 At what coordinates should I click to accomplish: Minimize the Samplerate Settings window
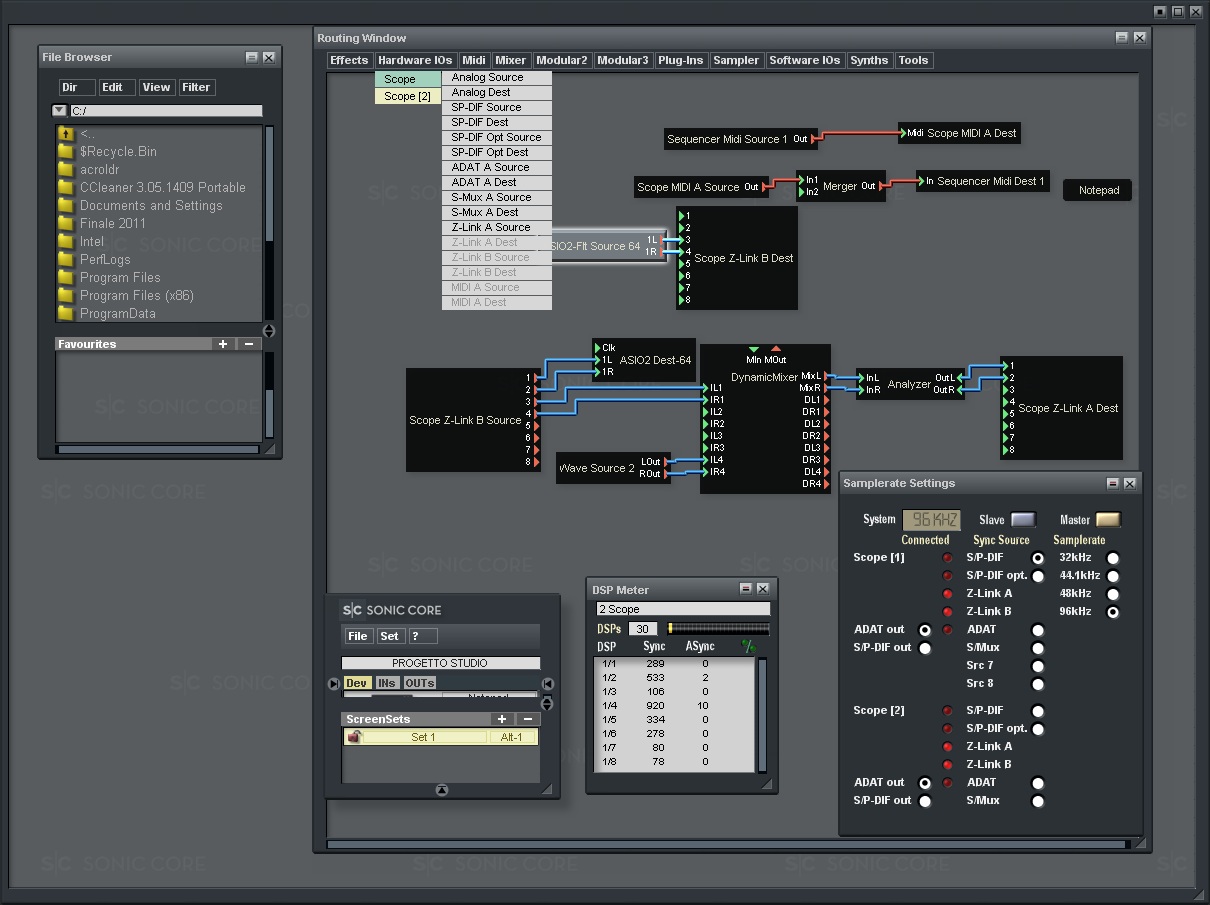[x=1112, y=484]
